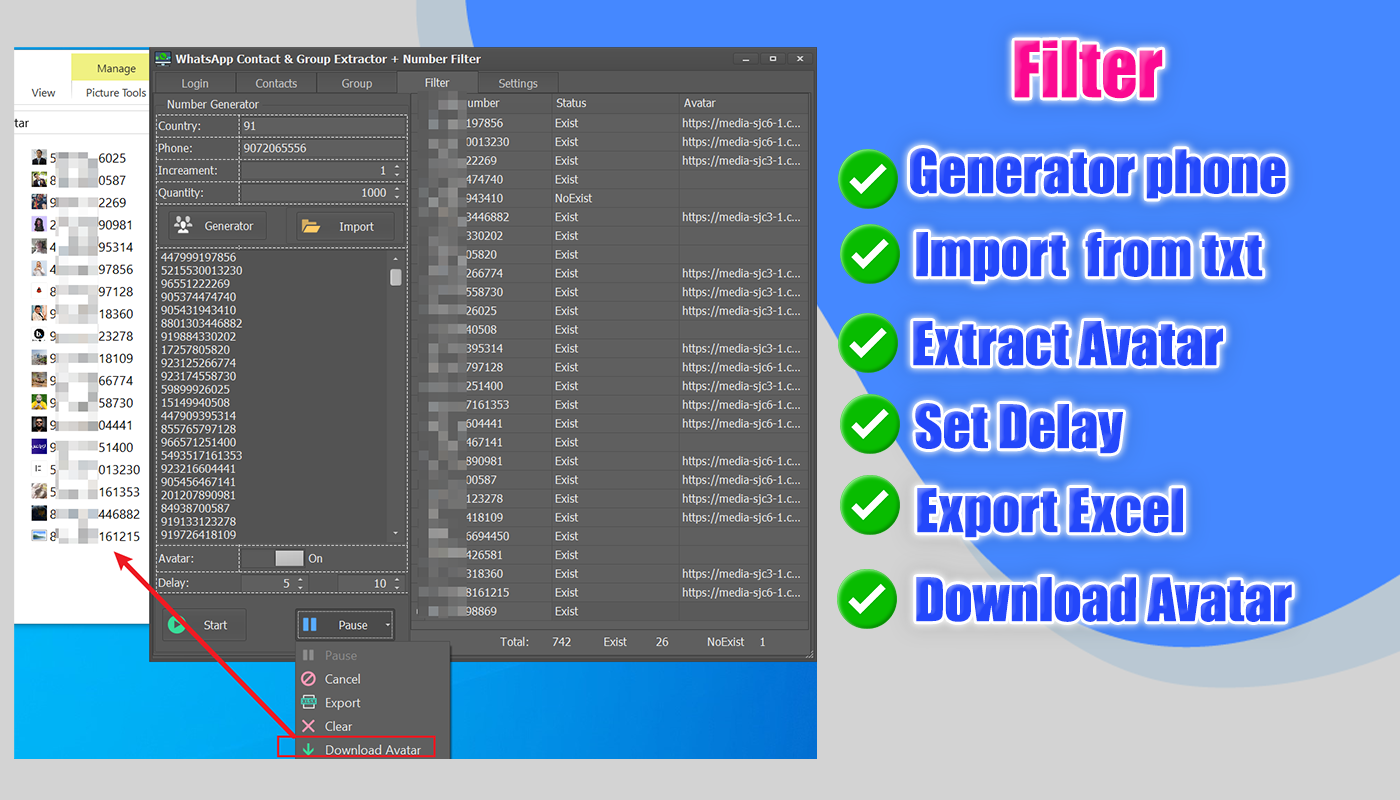Select the Explorer file ending 23278
Image resolution: width=1400 pixels, height=800 pixels.
(82, 336)
